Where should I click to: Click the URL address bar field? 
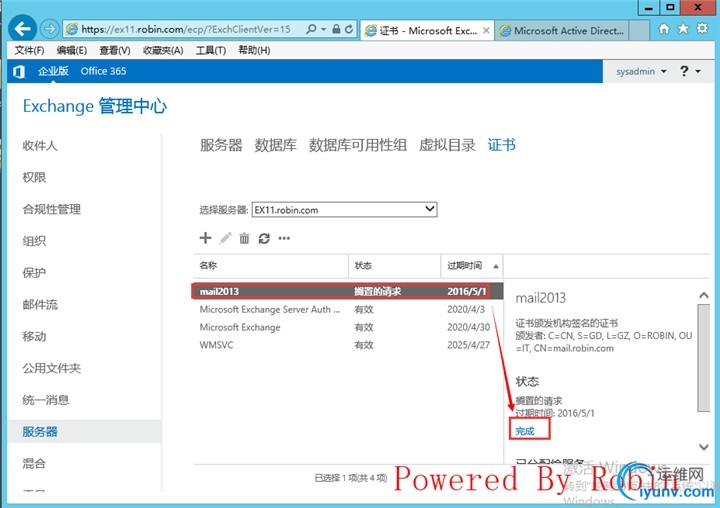(186, 29)
